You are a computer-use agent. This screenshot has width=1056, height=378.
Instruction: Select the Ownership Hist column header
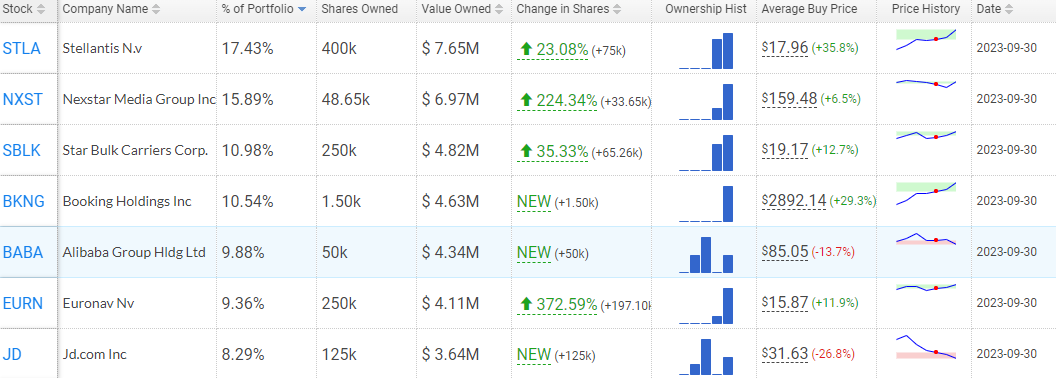(705, 9)
